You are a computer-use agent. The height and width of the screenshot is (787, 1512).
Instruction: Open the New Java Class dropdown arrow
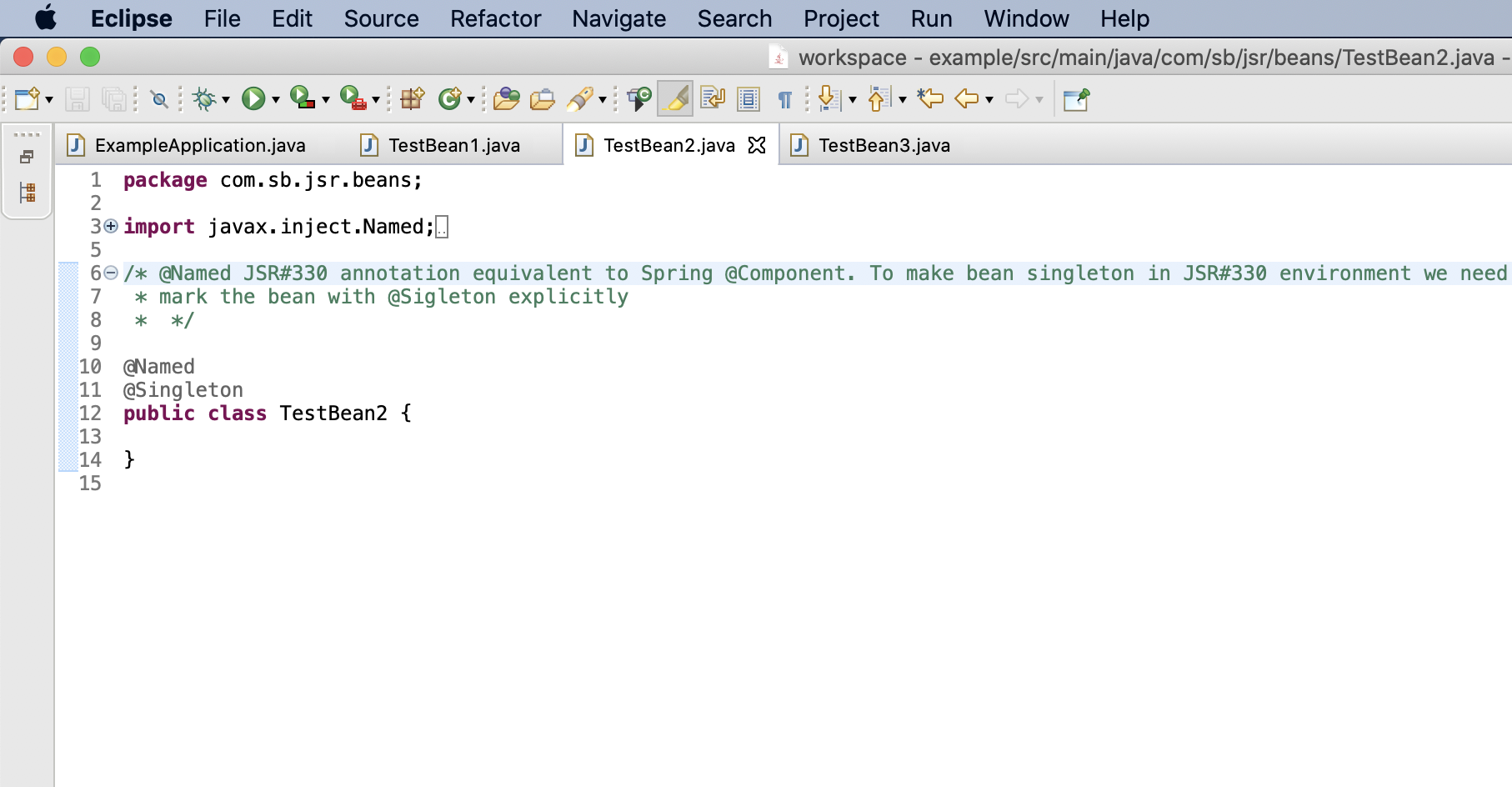click(x=471, y=100)
